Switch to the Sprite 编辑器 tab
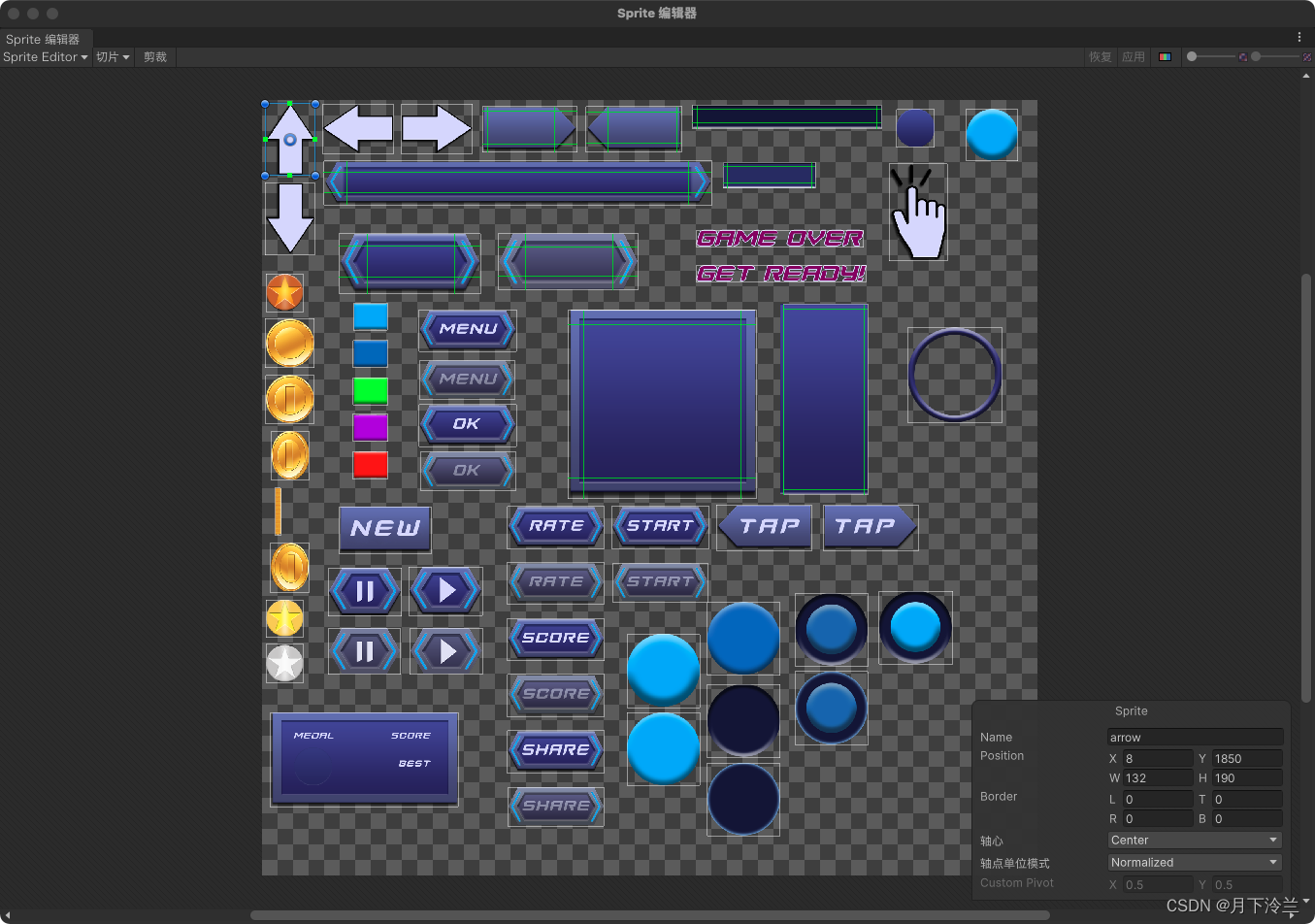 click(45, 40)
